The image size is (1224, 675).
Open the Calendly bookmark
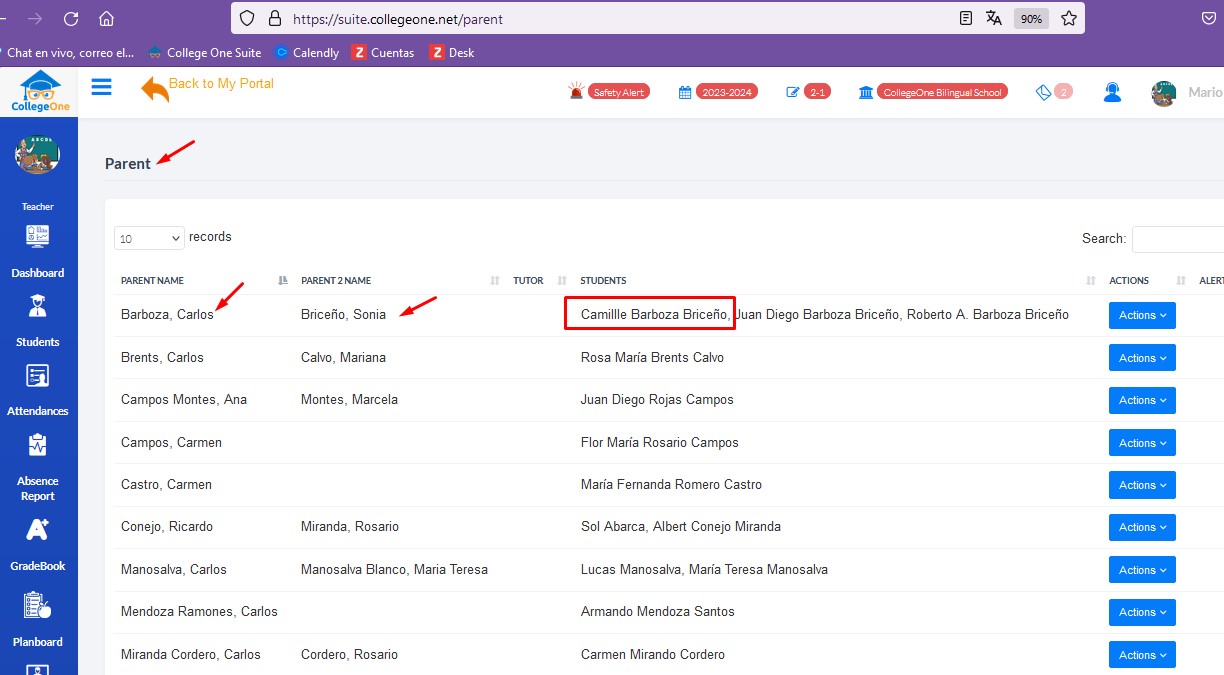[307, 53]
